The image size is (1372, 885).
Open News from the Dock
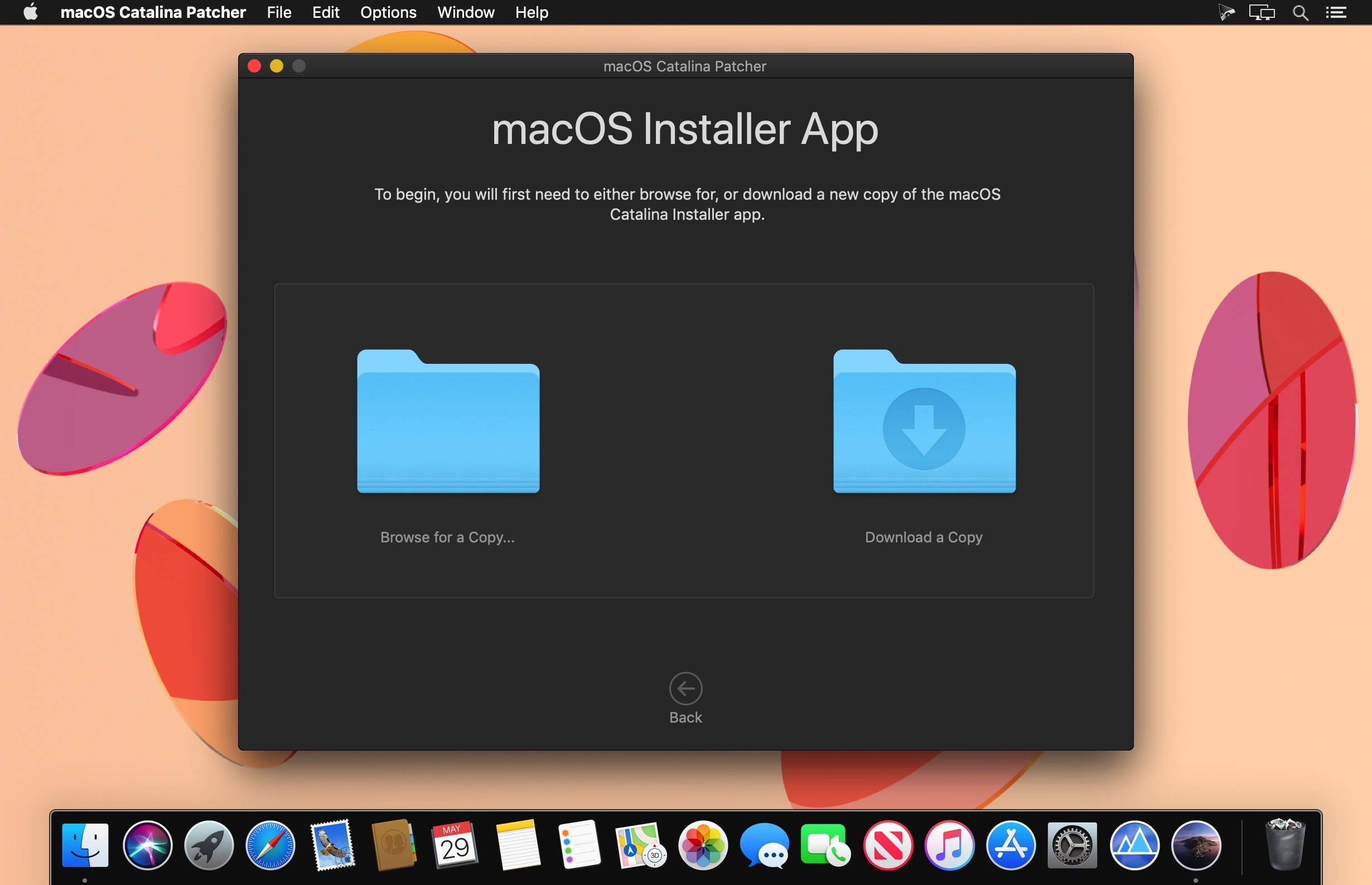(887, 845)
